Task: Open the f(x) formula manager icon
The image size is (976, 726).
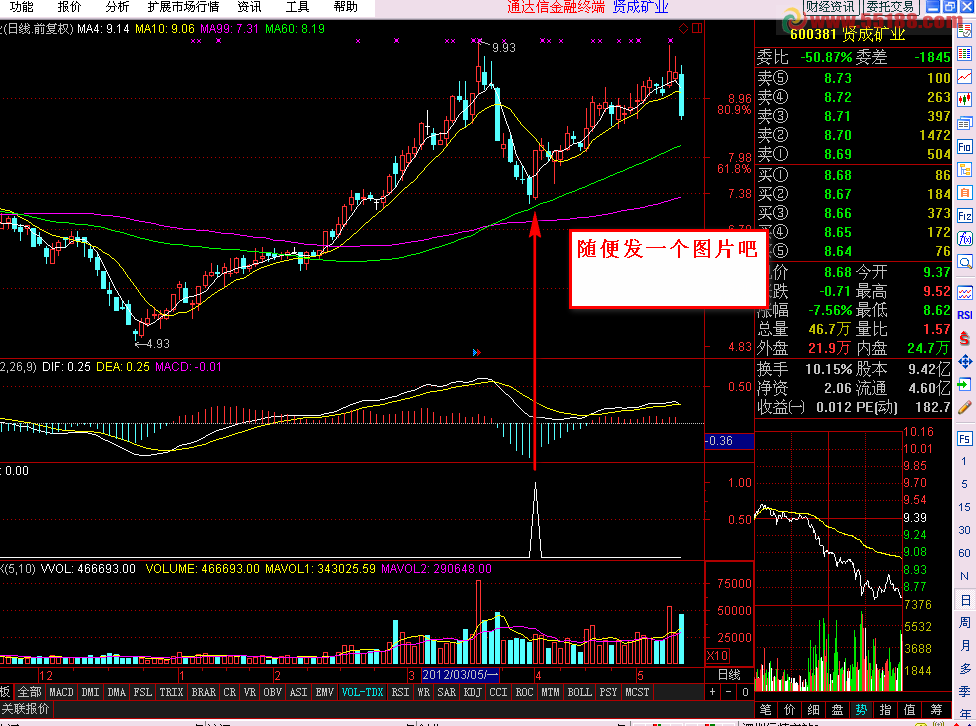Action: 964,239
